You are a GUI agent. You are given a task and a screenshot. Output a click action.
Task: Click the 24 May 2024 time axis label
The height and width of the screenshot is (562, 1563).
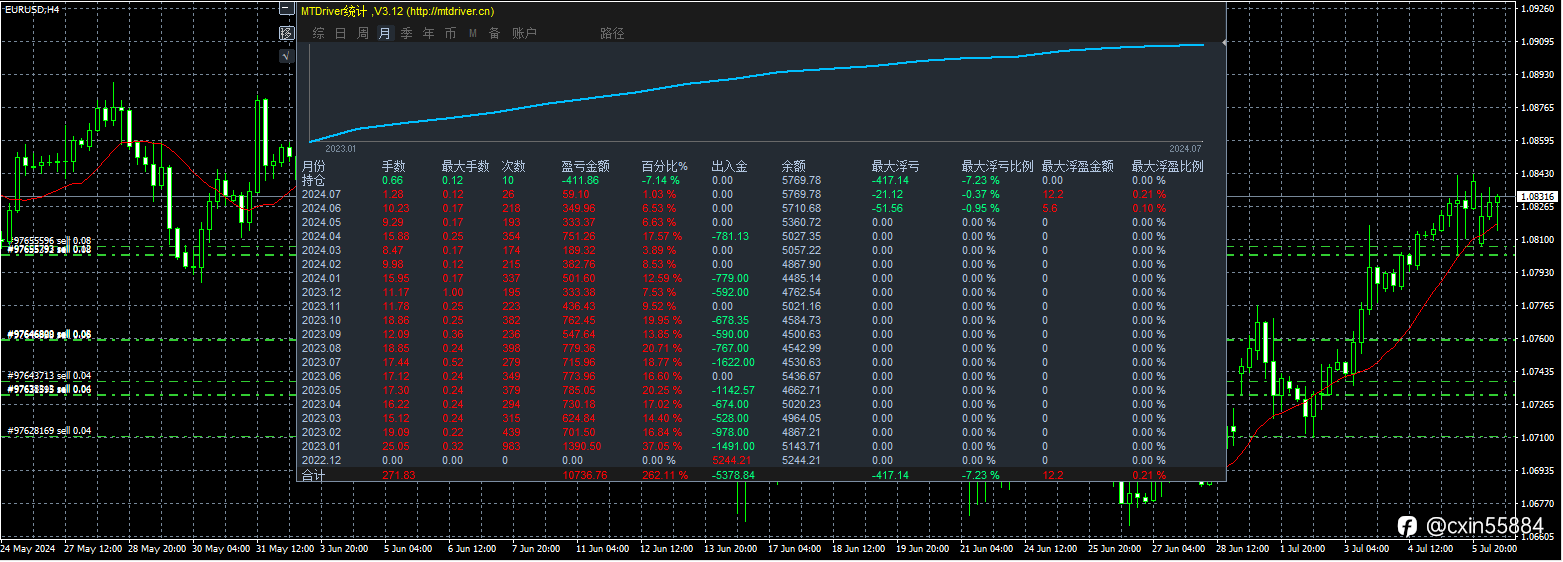coord(27,549)
